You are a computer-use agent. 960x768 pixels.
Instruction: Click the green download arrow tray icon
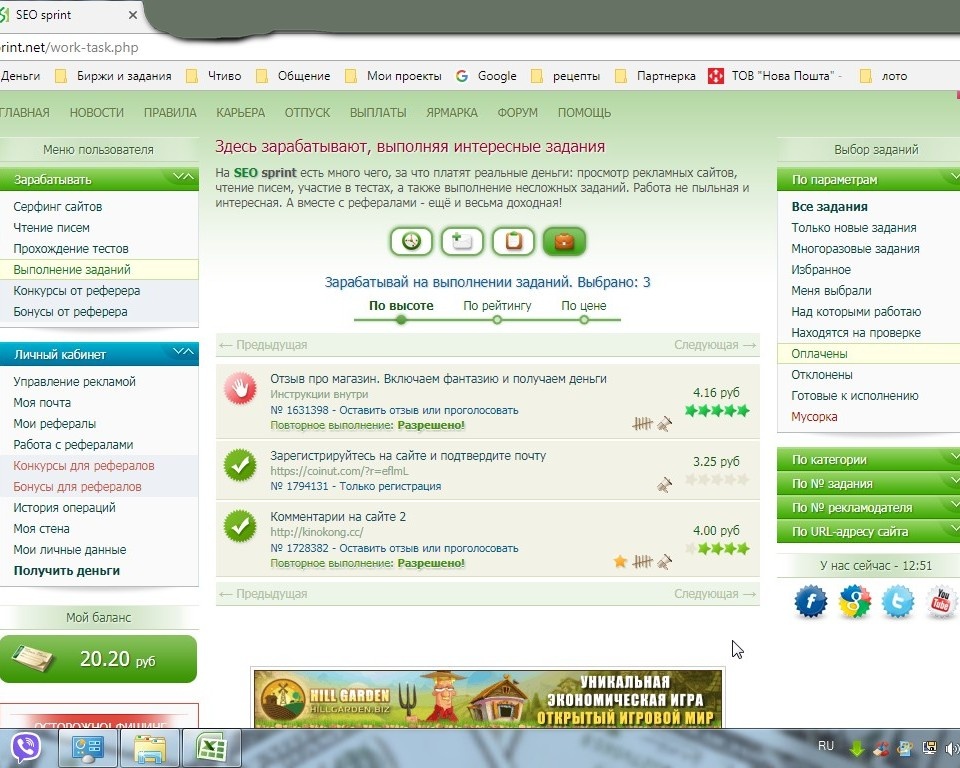coord(857,748)
